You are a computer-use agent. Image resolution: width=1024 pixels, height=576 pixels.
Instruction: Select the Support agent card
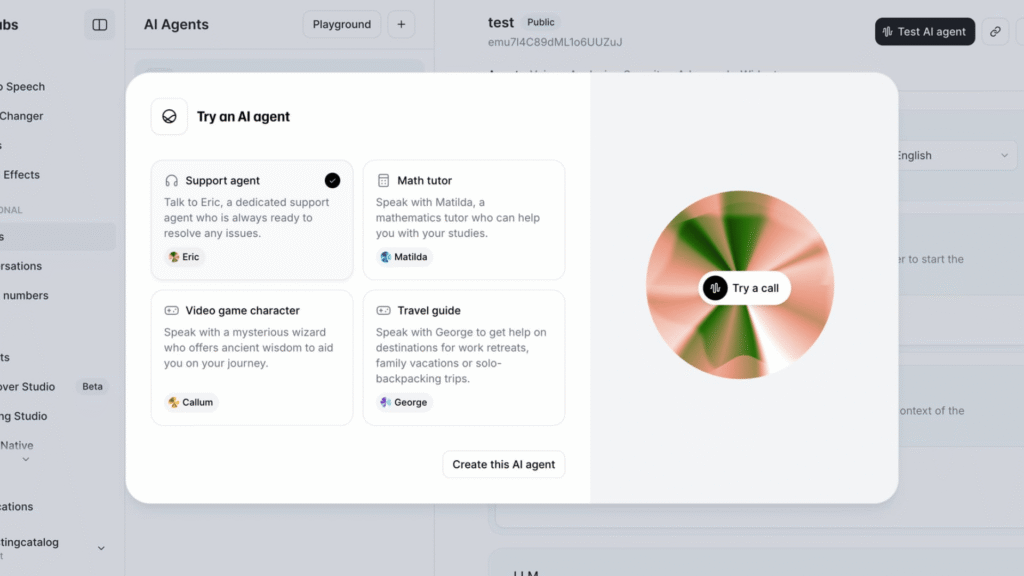click(x=252, y=220)
